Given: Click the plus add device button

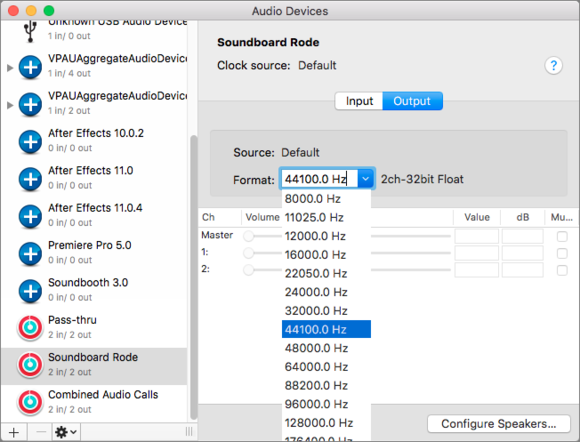Looking at the screenshot, I should pos(14,432).
